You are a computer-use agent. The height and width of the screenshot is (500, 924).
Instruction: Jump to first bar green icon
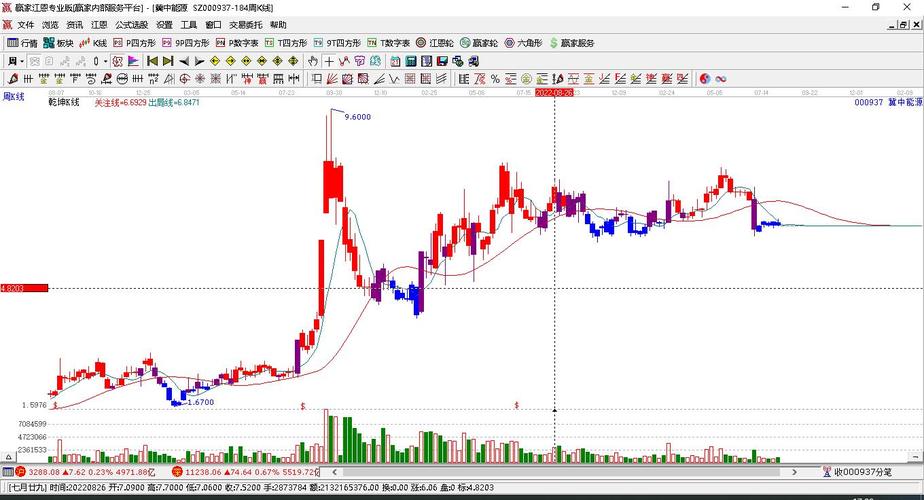(x=153, y=61)
